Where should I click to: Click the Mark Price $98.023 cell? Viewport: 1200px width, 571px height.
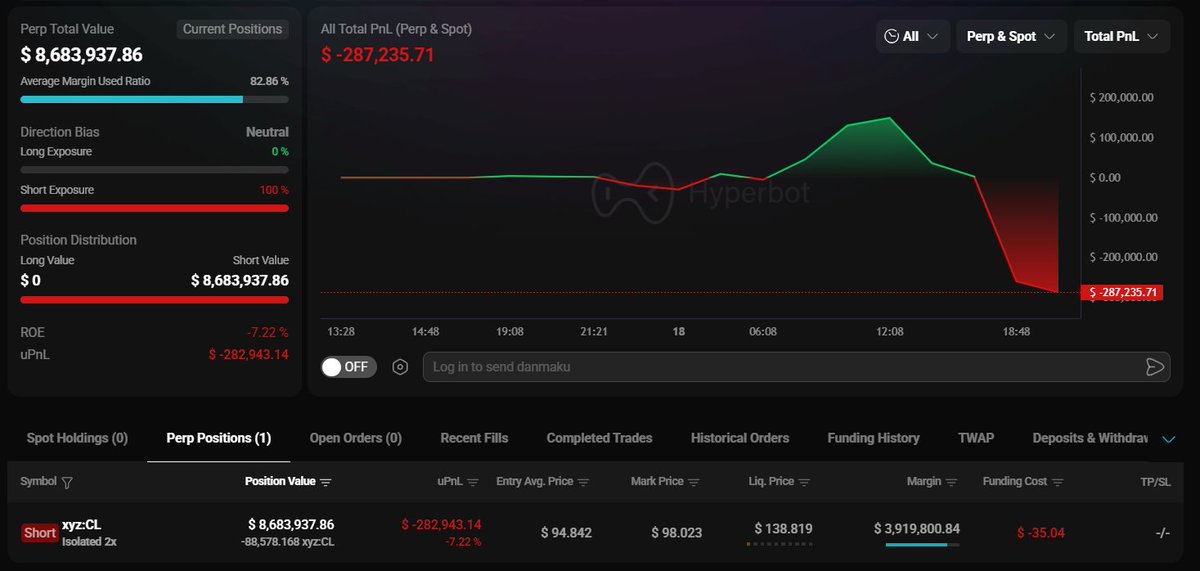click(x=677, y=533)
